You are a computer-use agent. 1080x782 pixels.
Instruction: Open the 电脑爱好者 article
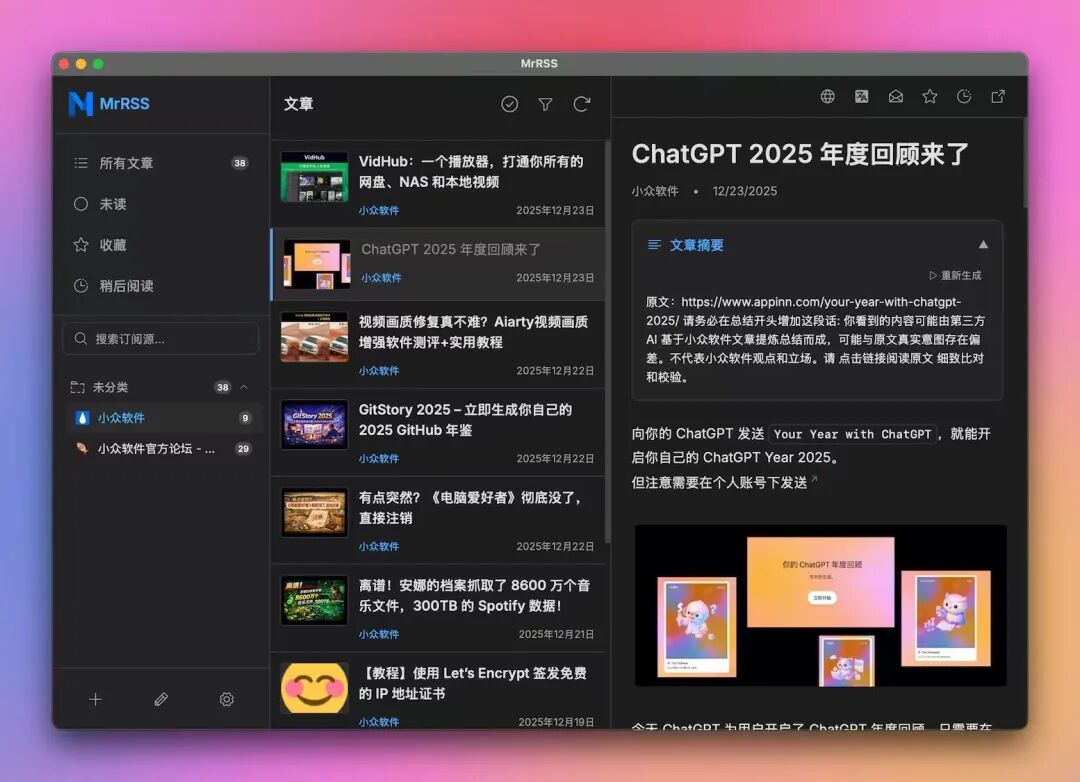coord(438,520)
